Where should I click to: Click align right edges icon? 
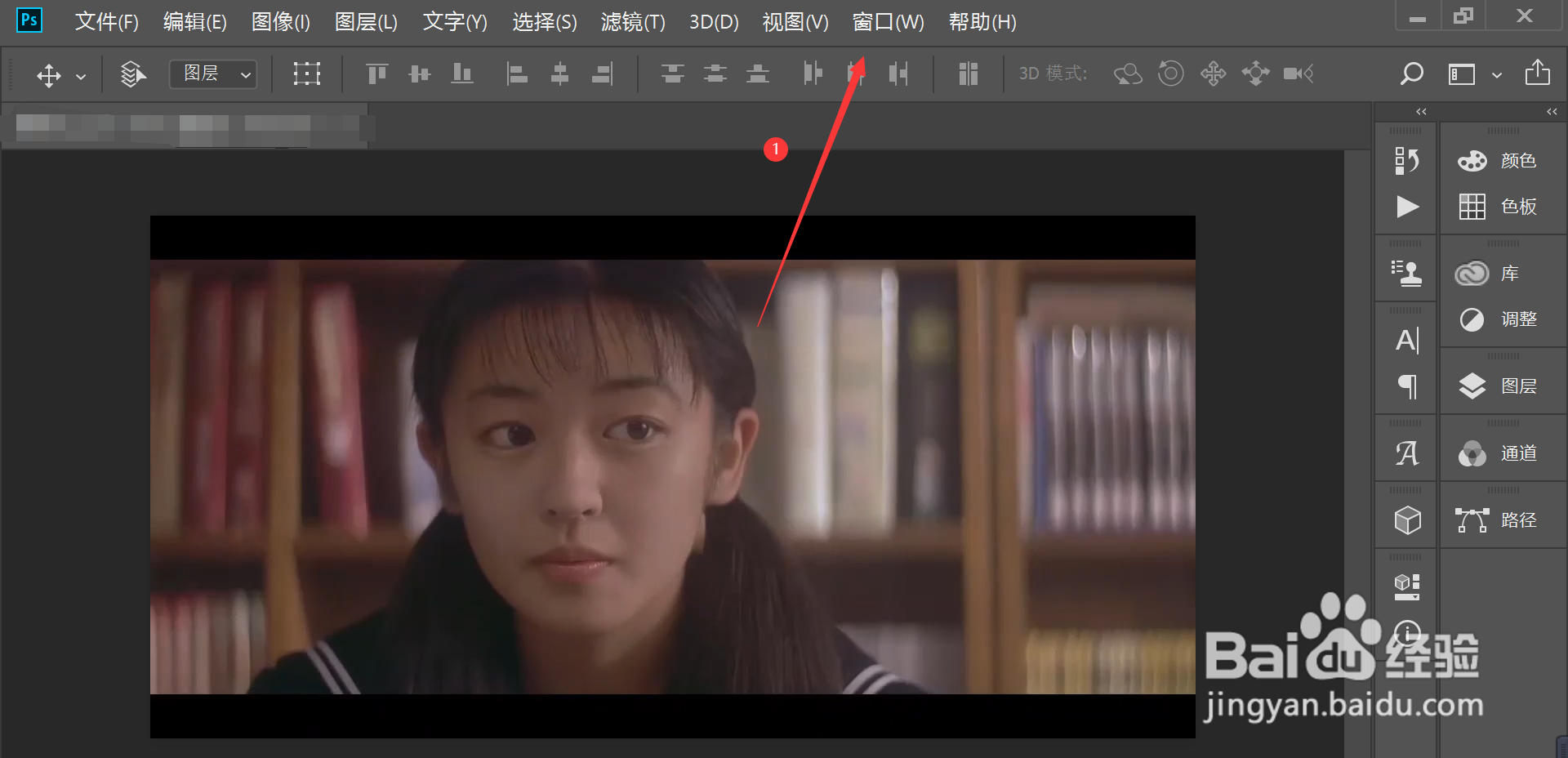click(602, 74)
